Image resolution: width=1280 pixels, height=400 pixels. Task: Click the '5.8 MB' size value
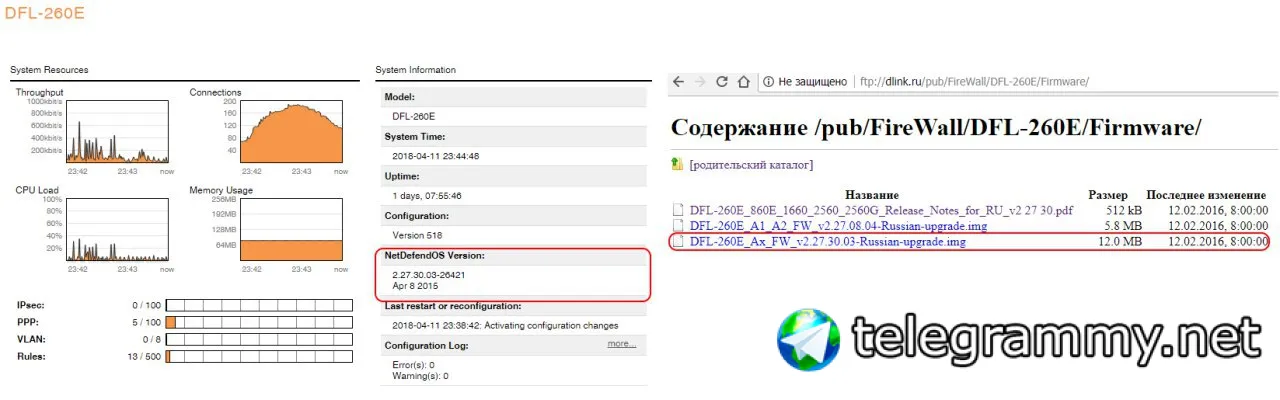tap(1124, 226)
